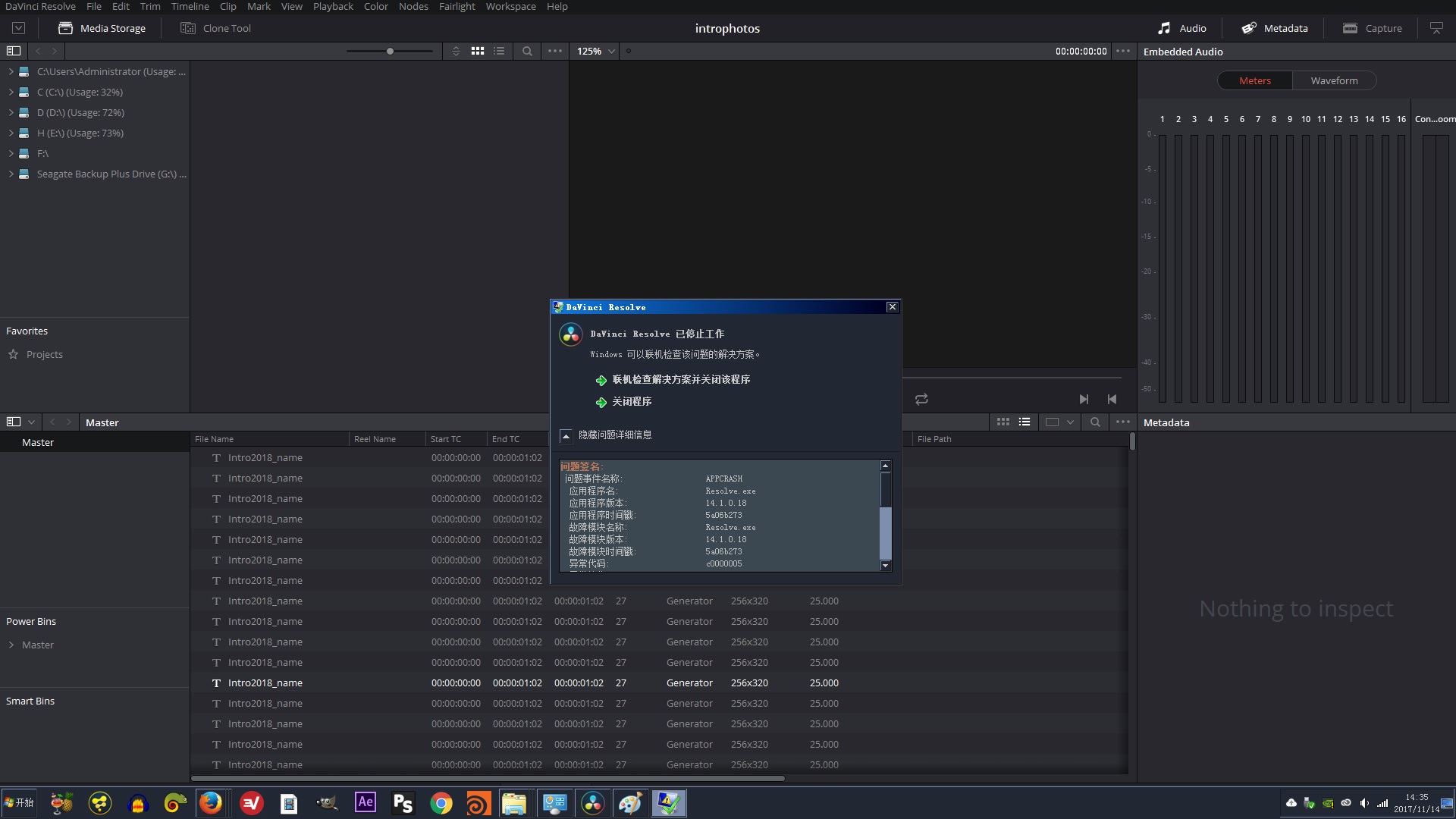This screenshot has height=819, width=1456.
Task: Toggle loop playback in the viewer
Action: [x=921, y=399]
